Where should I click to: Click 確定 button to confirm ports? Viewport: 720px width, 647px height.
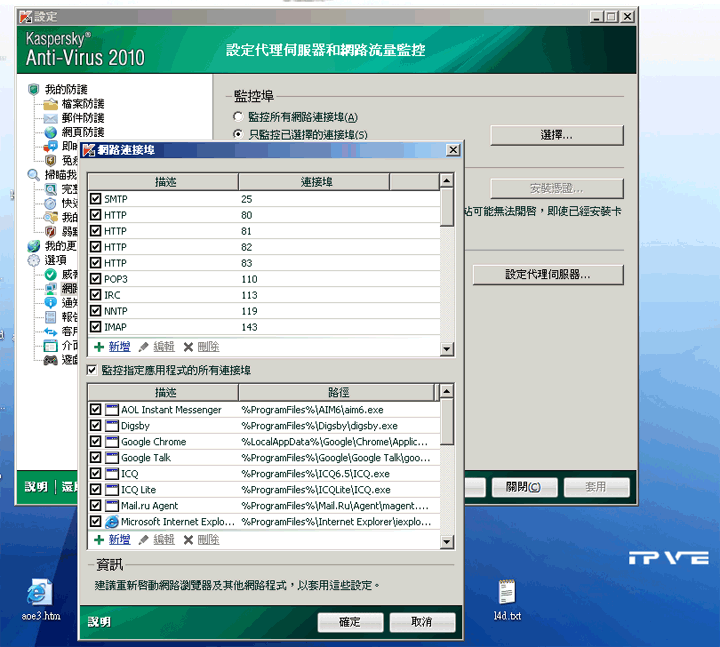coord(350,622)
